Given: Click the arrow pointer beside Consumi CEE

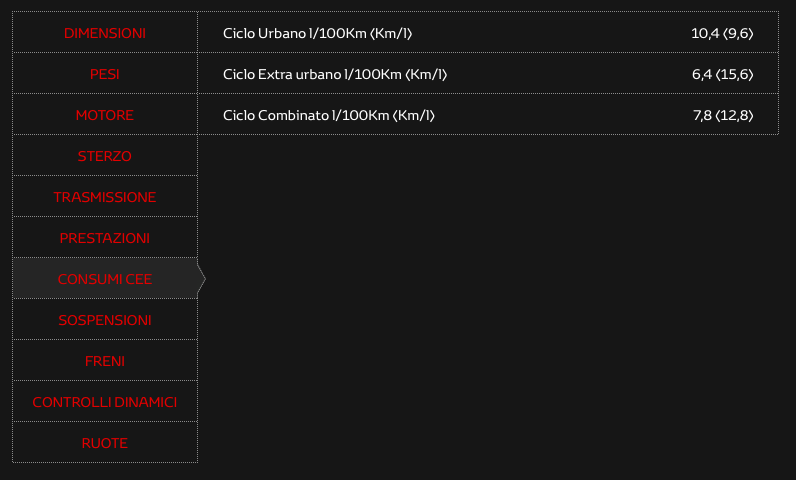Looking at the screenshot, I should coord(202,279).
